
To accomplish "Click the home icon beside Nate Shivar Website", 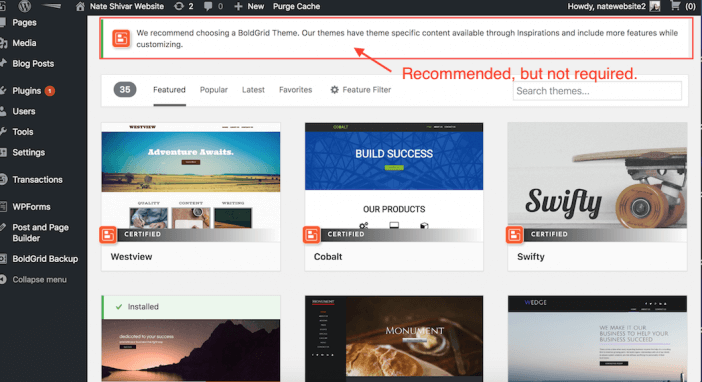I will 80,6.
